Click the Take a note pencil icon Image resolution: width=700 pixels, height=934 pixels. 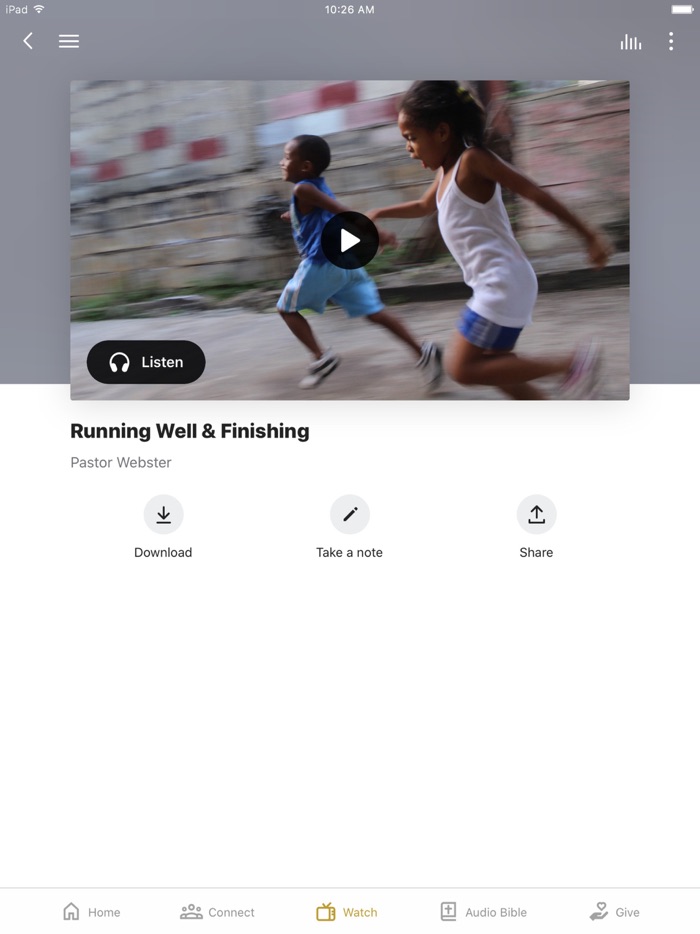pos(350,514)
